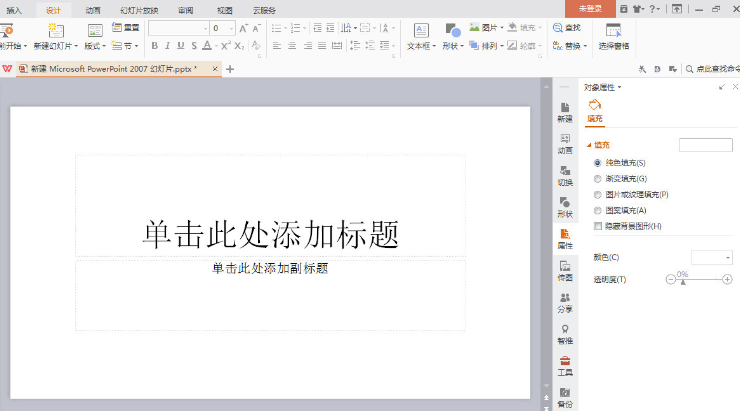Check 隐藏背景图形(H) checkbox

tap(597, 226)
